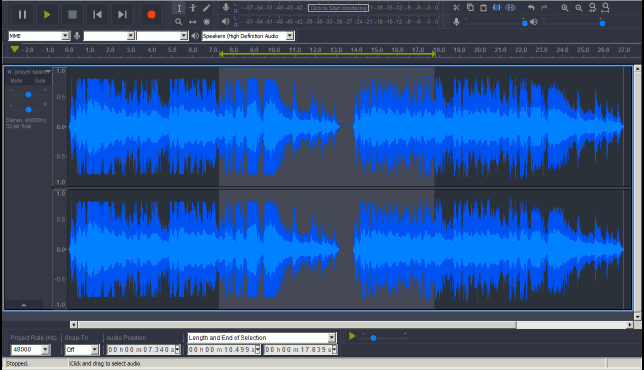Image resolution: width=644 pixels, height=370 pixels.
Task: Click the Copy icon
Action: point(470,8)
